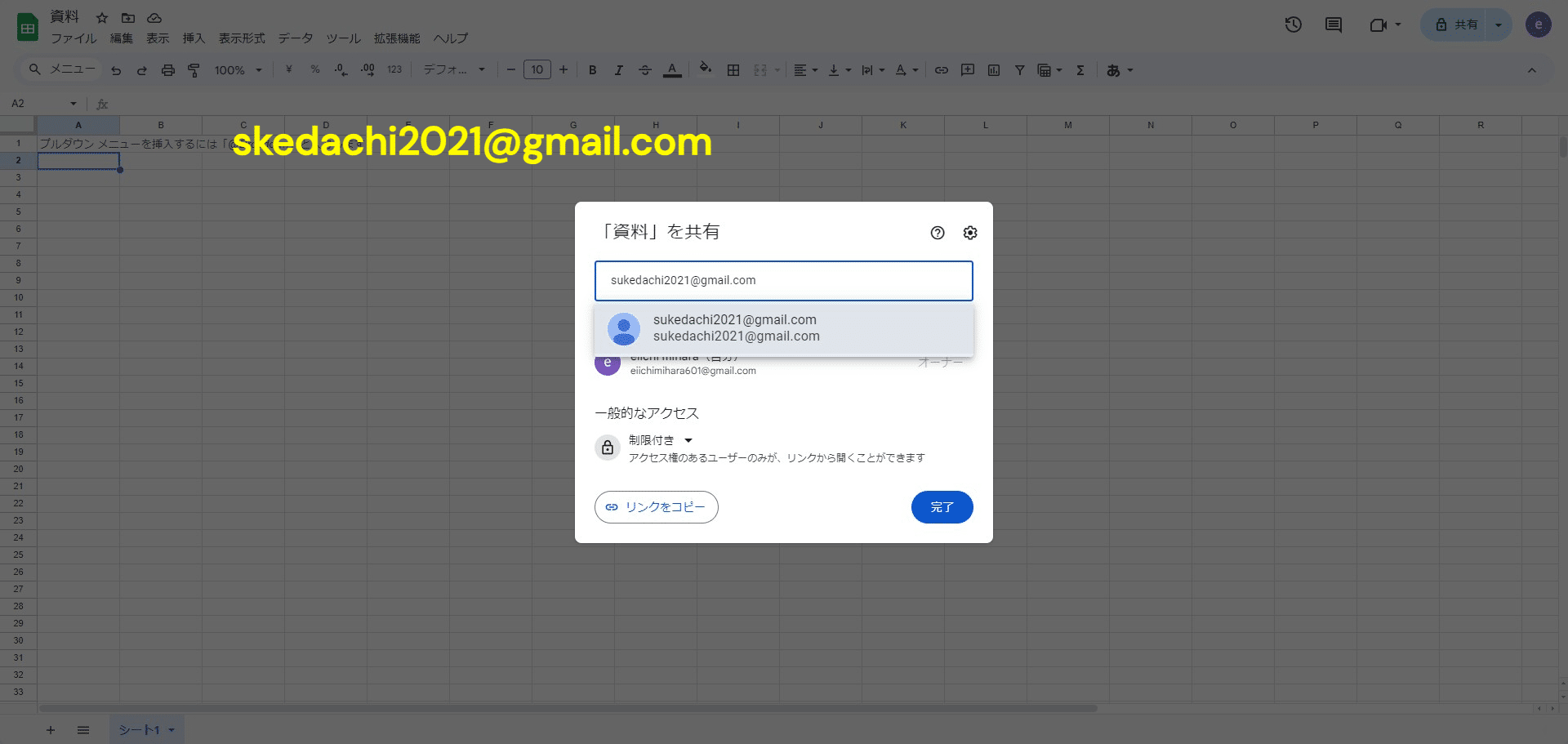
Task: Toggle italic formatting
Action: point(619,70)
